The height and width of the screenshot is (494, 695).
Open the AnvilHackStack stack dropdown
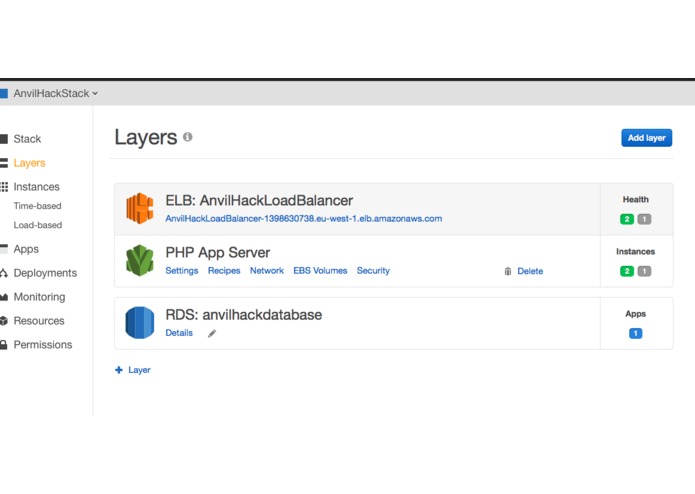[55, 93]
